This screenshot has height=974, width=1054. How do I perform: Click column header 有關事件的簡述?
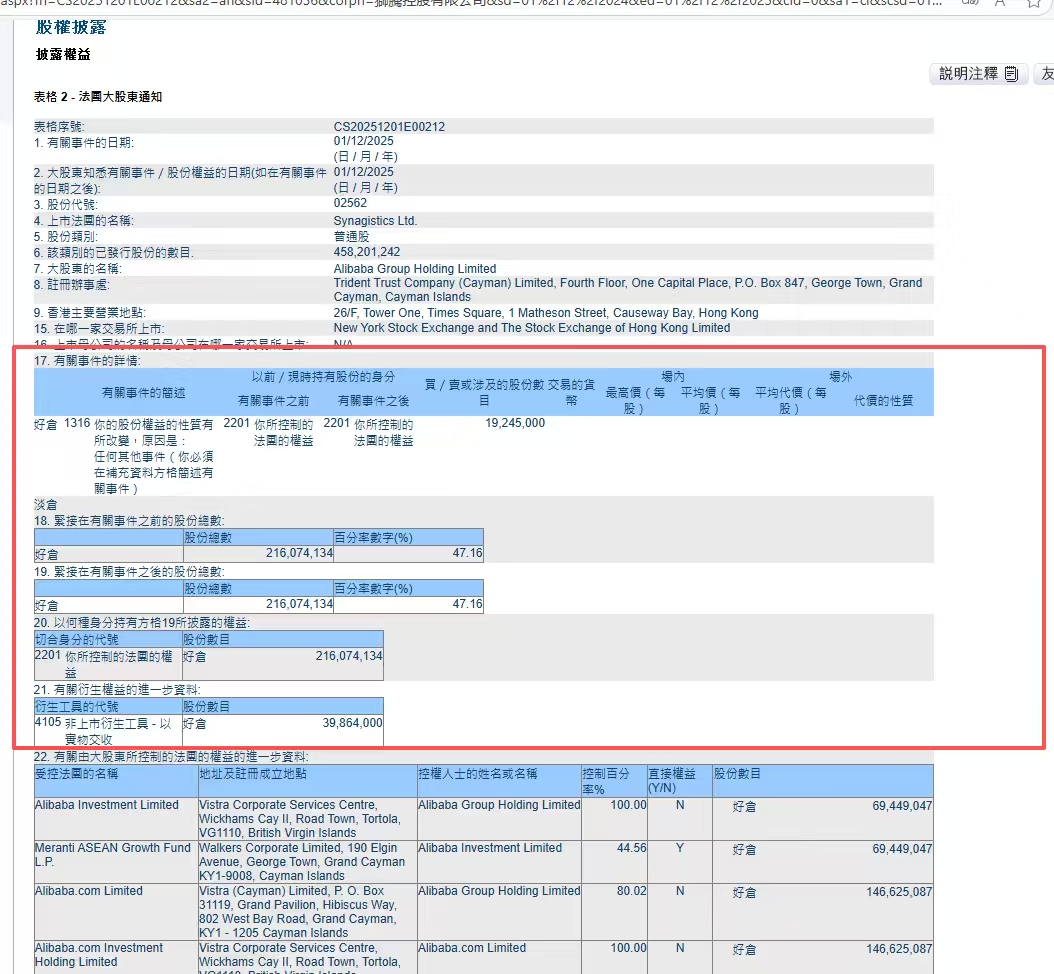143,393
